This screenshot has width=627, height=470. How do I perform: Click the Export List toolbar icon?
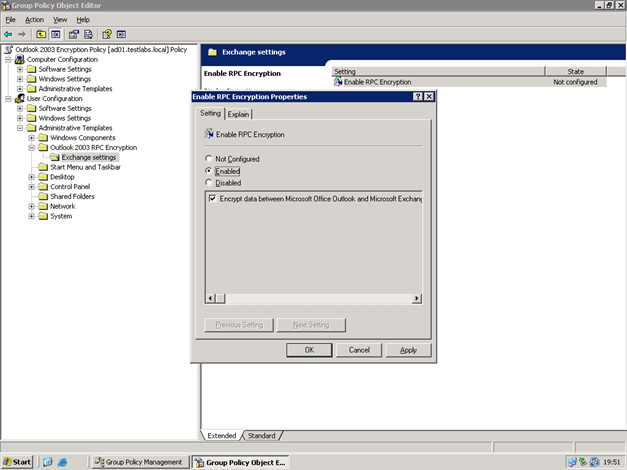[x=88, y=34]
